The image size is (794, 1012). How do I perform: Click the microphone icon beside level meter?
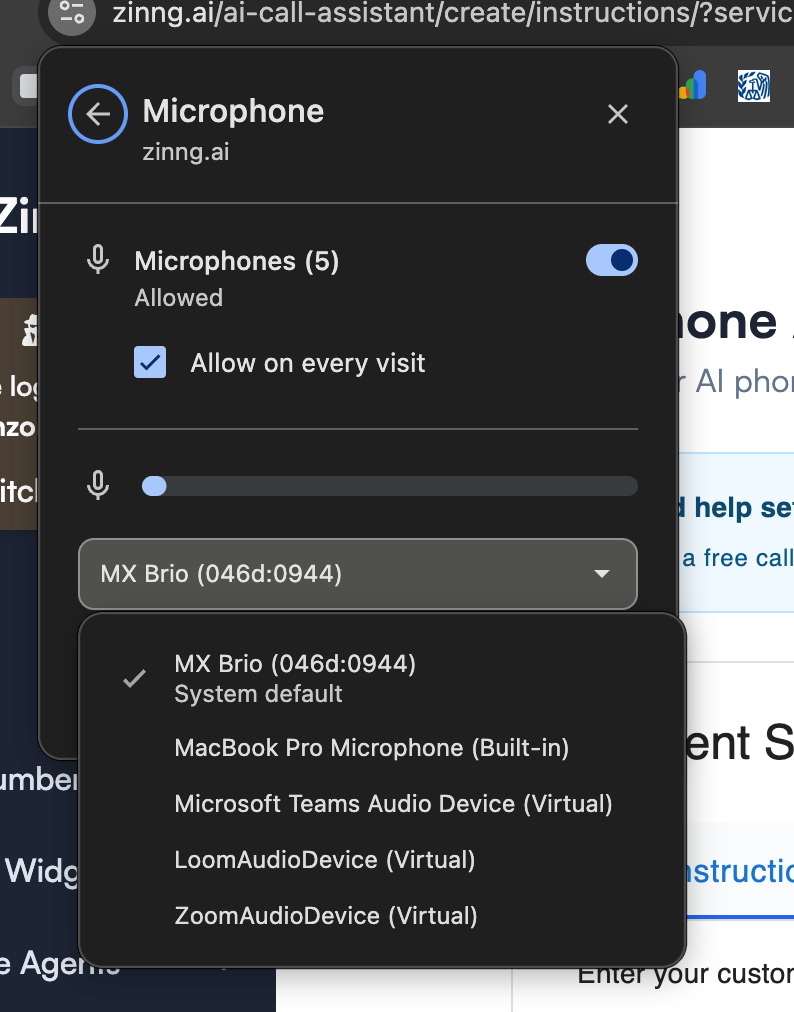[x=98, y=486]
